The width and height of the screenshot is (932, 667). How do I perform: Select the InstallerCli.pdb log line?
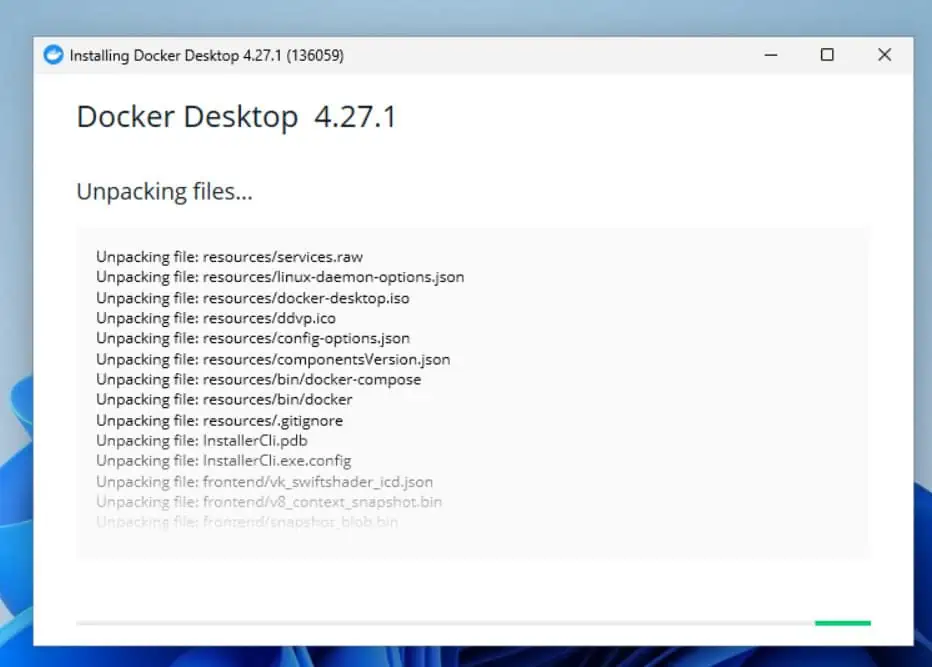click(201, 441)
